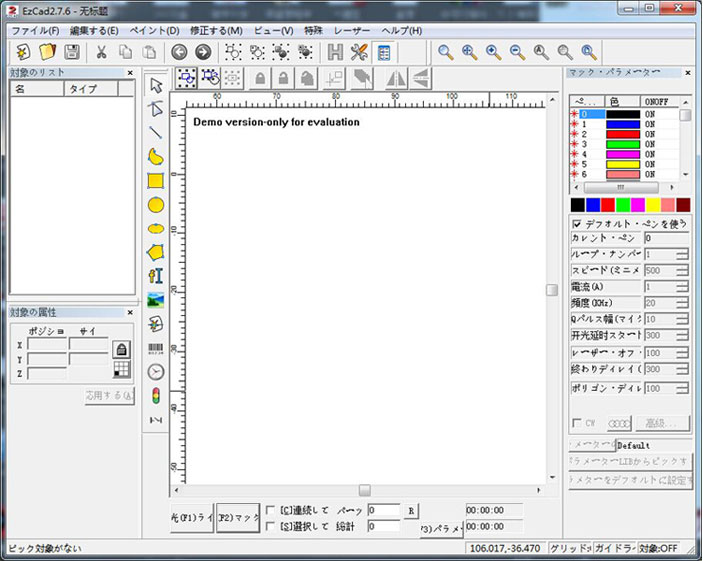Click the object status indicator in status bar

(x=658, y=548)
